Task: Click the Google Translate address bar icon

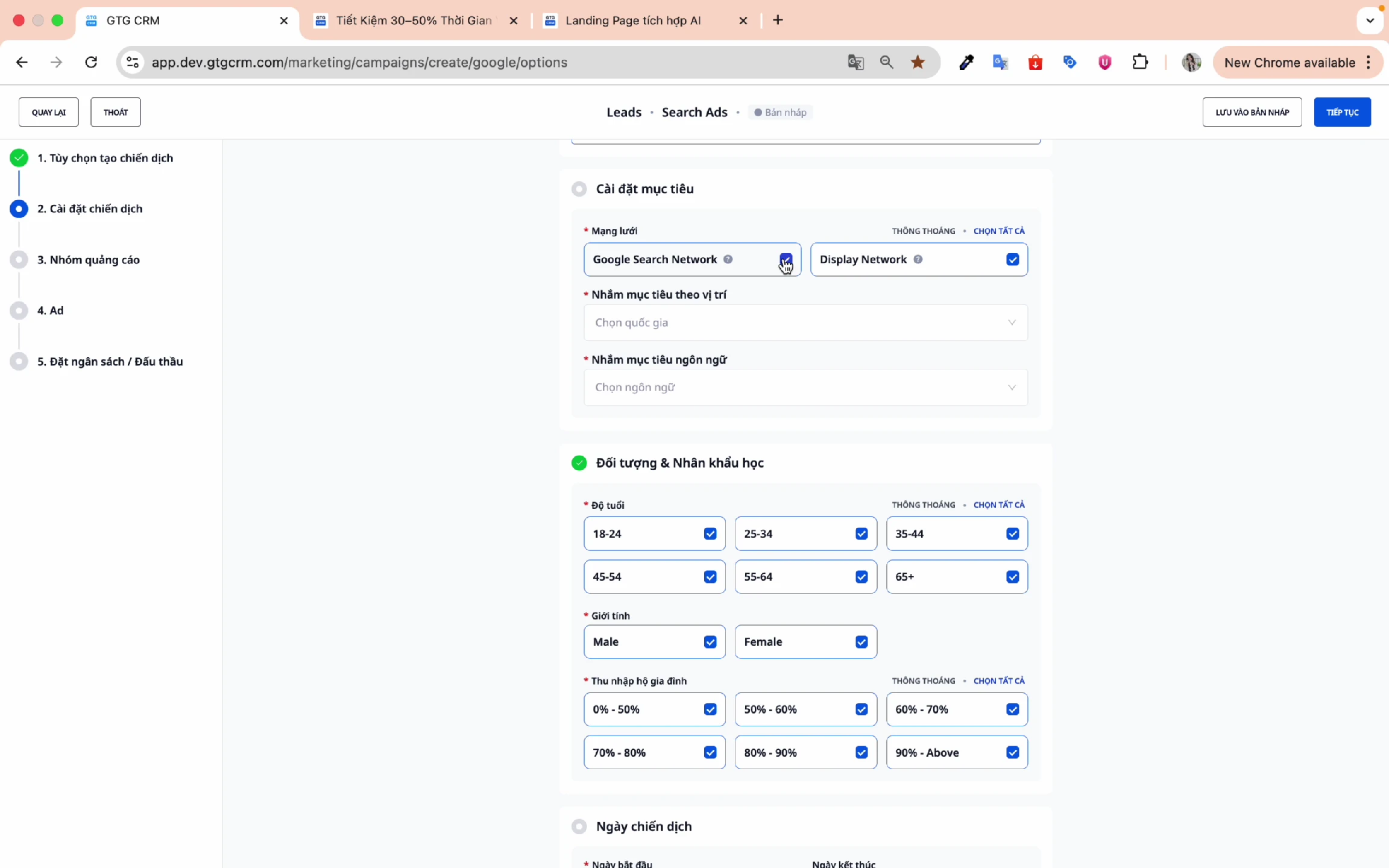Action: (855, 62)
